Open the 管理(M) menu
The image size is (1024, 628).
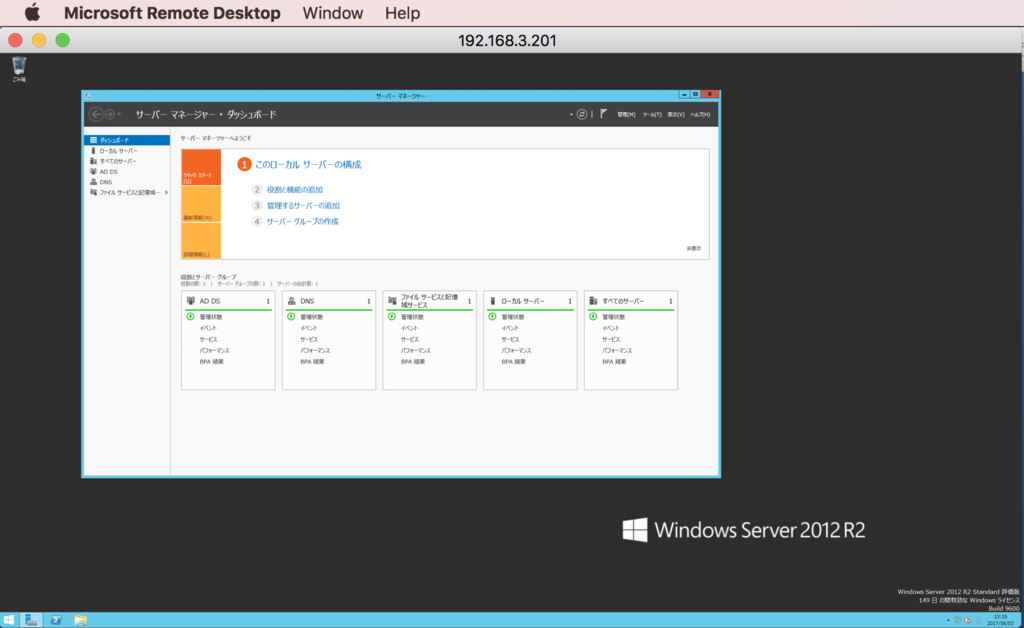tap(626, 115)
